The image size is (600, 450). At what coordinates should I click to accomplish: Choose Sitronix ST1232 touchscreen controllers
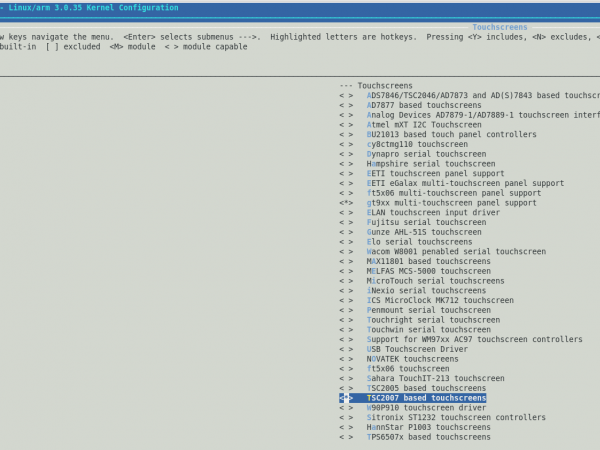(456, 417)
